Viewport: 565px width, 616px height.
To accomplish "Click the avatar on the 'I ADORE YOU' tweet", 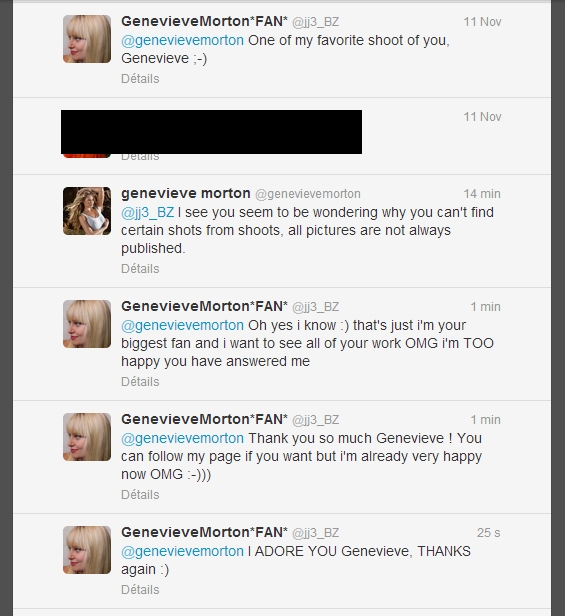I will pyautogui.click(x=87, y=550).
